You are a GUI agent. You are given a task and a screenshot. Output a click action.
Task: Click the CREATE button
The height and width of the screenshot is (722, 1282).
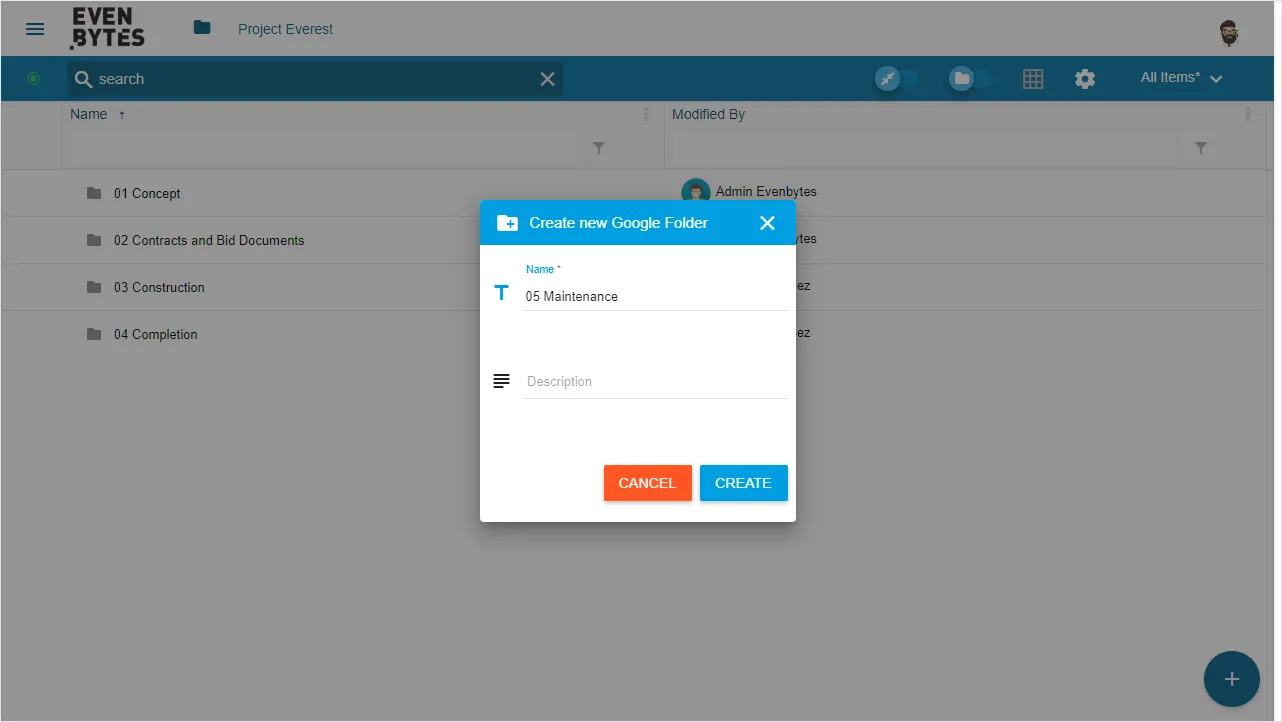(x=744, y=483)
